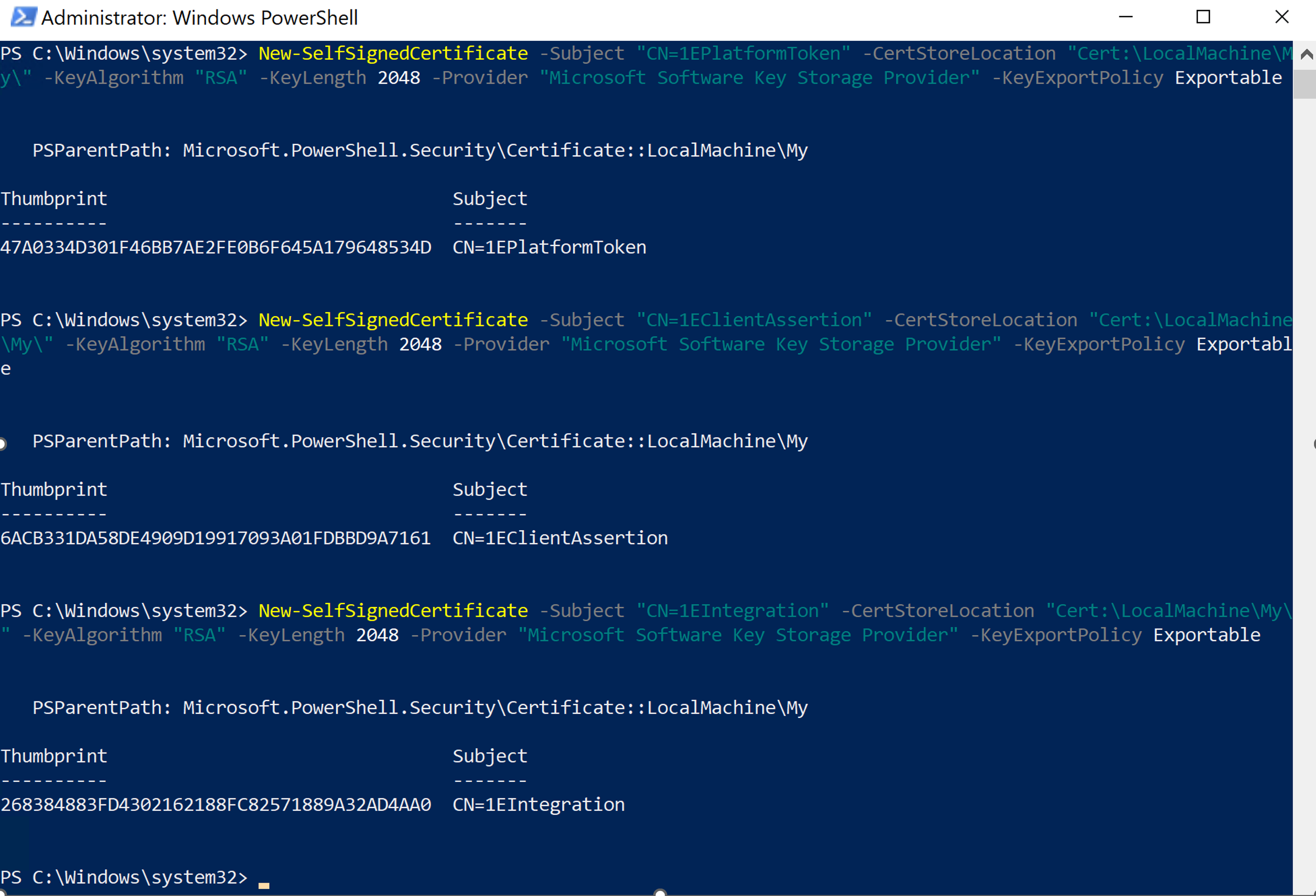Viewport: 1316px width, 896px height.
Task: Maximize the PowerShell window
Action: click(x=1203, y=17)
